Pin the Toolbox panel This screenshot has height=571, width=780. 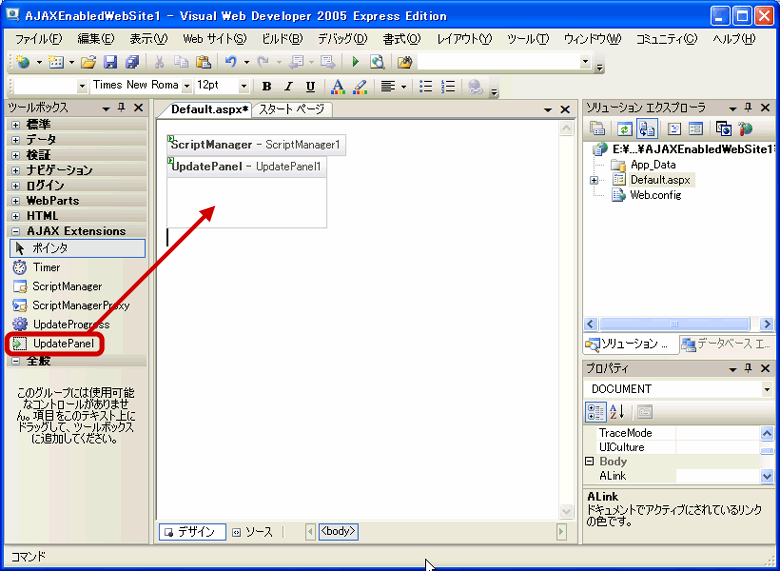tap(122, 108)
